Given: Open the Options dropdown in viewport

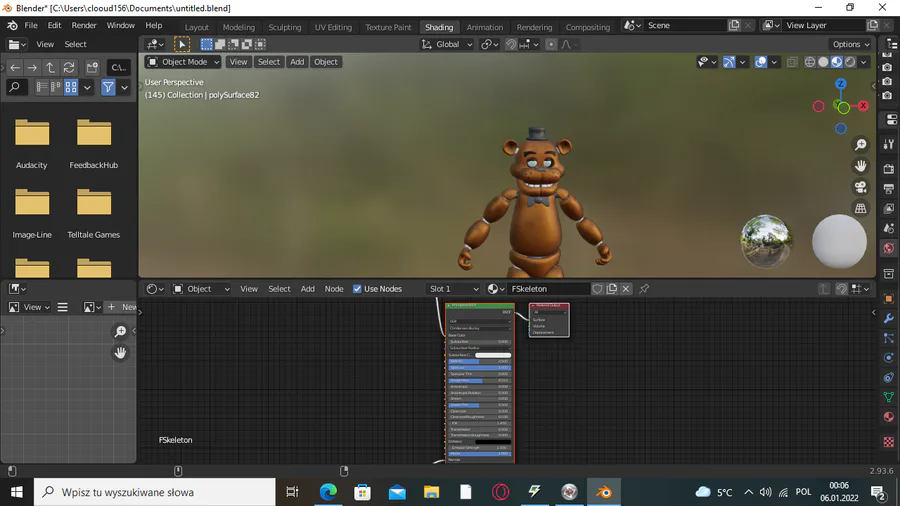Looking at the screenshot, I should coord(851,44).
